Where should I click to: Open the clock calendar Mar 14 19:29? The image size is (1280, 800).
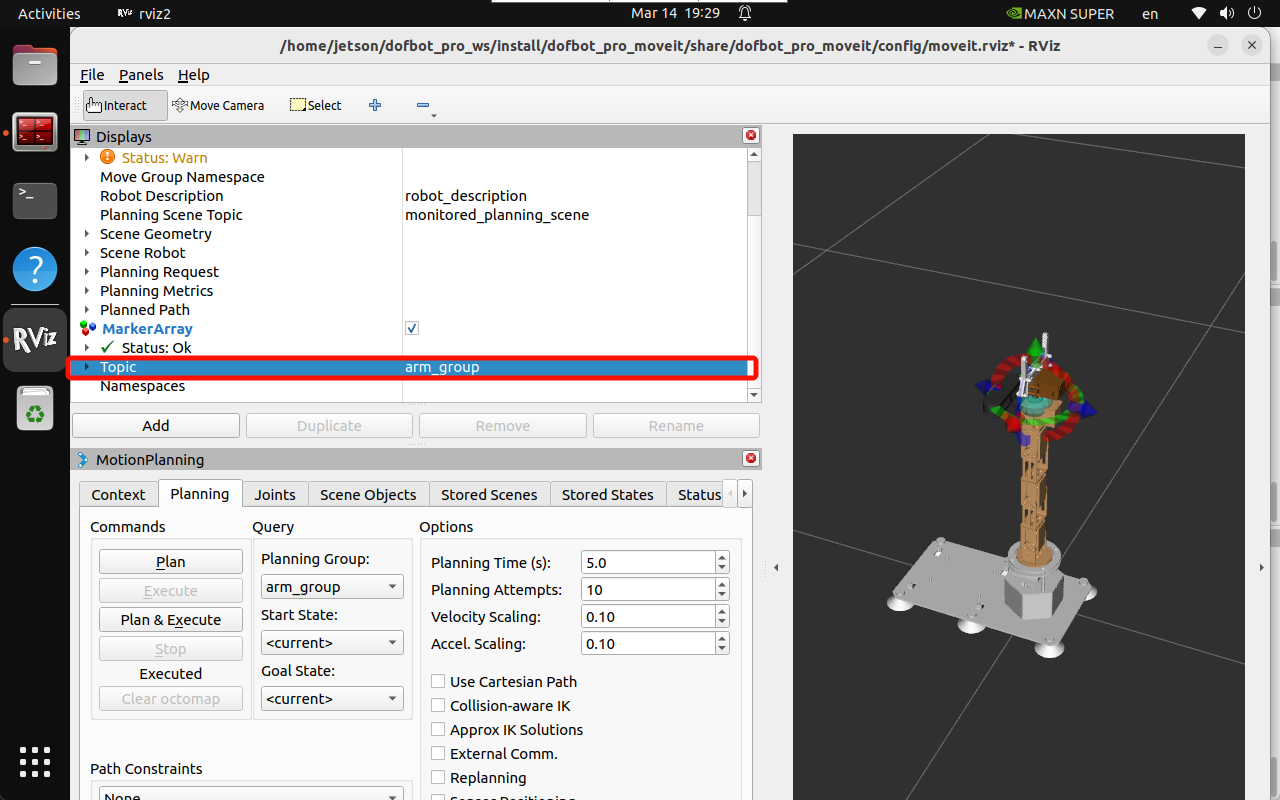[x=676, y=13]
